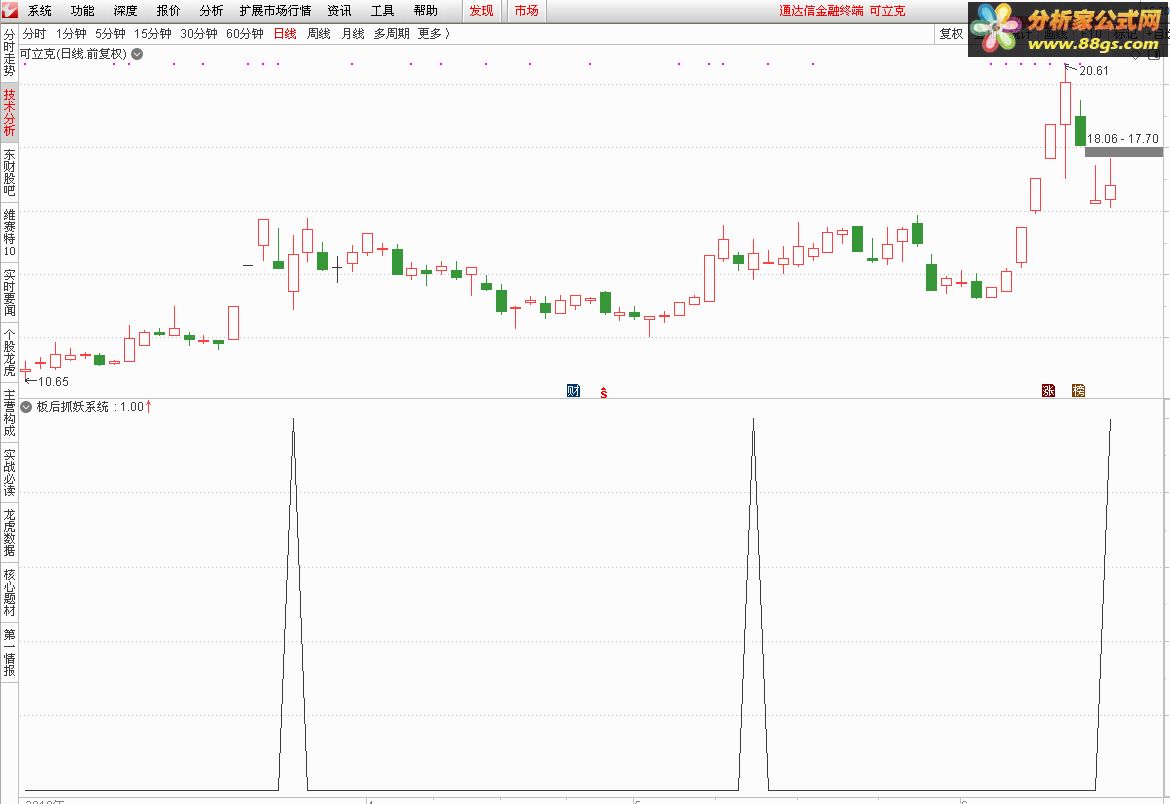
Task: Switch to 60分钟 period
Action: click(x=245, y=34)
